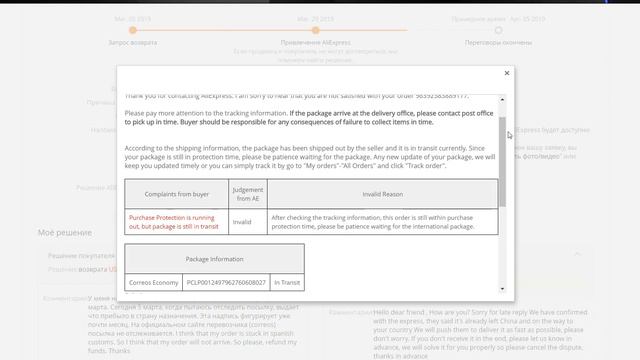Click the grey final timeline marker circle
Image resolution: width=640 pixels, height=360 pixels.
(498, 30)
